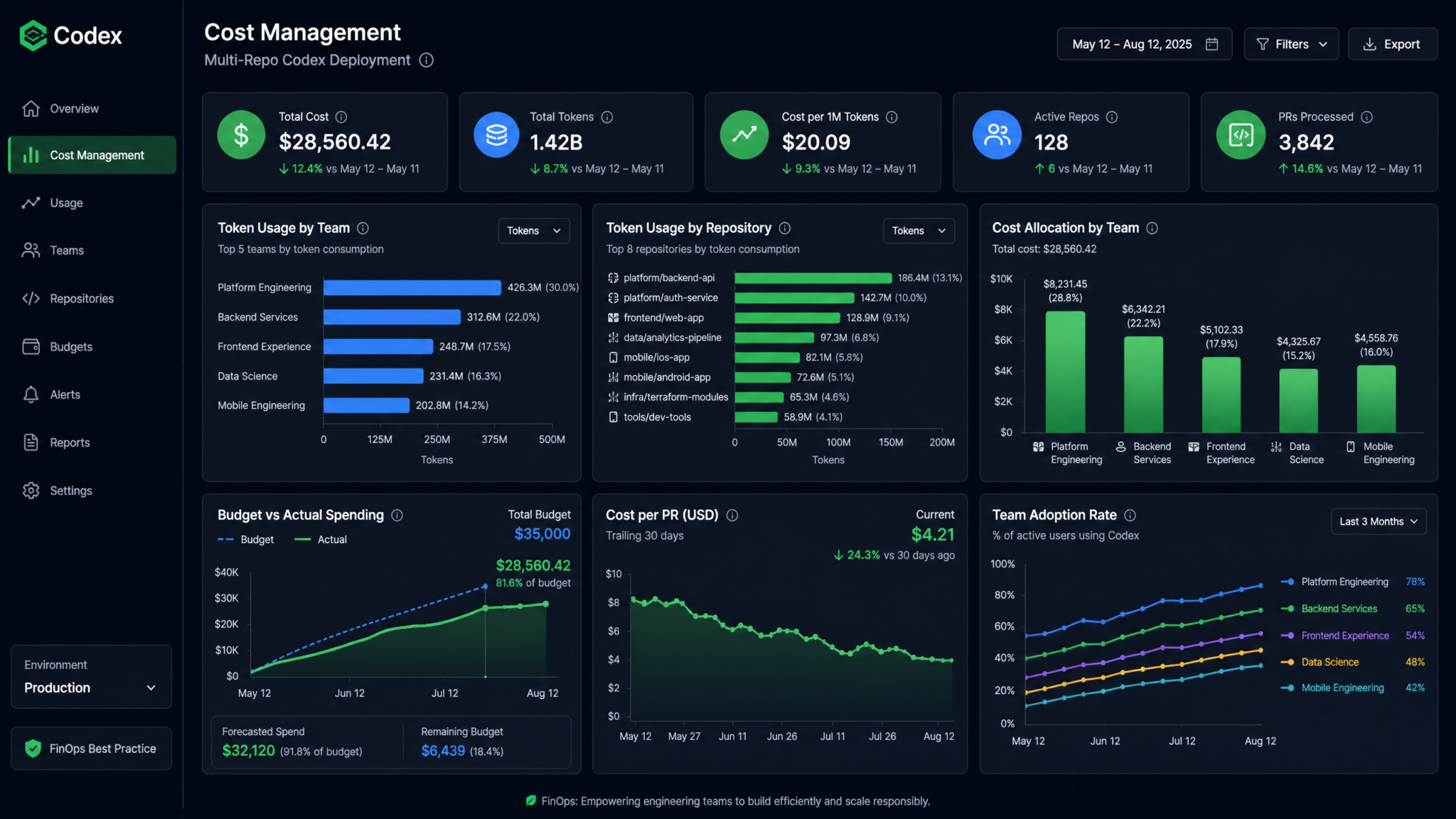Click the frontend/web-app repository icon
The height and width of the screenshot is (819, 1456).
pos(613,318)
